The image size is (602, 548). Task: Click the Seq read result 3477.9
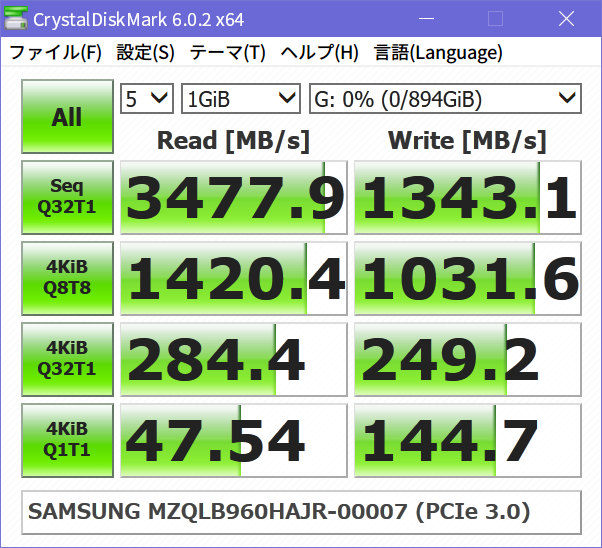point(233,197)
